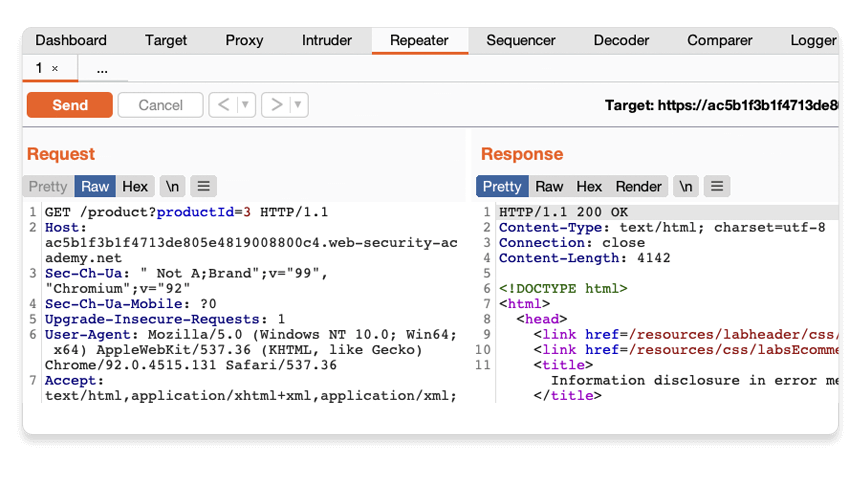This screenshot has width=860, height=480.
Task: Switch to the Proxy tab
Action: (244, 40)
